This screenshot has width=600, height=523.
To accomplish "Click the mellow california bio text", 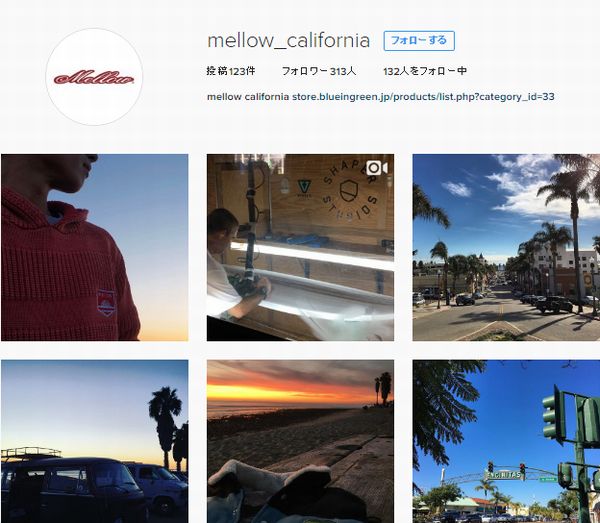I will 248,96.
